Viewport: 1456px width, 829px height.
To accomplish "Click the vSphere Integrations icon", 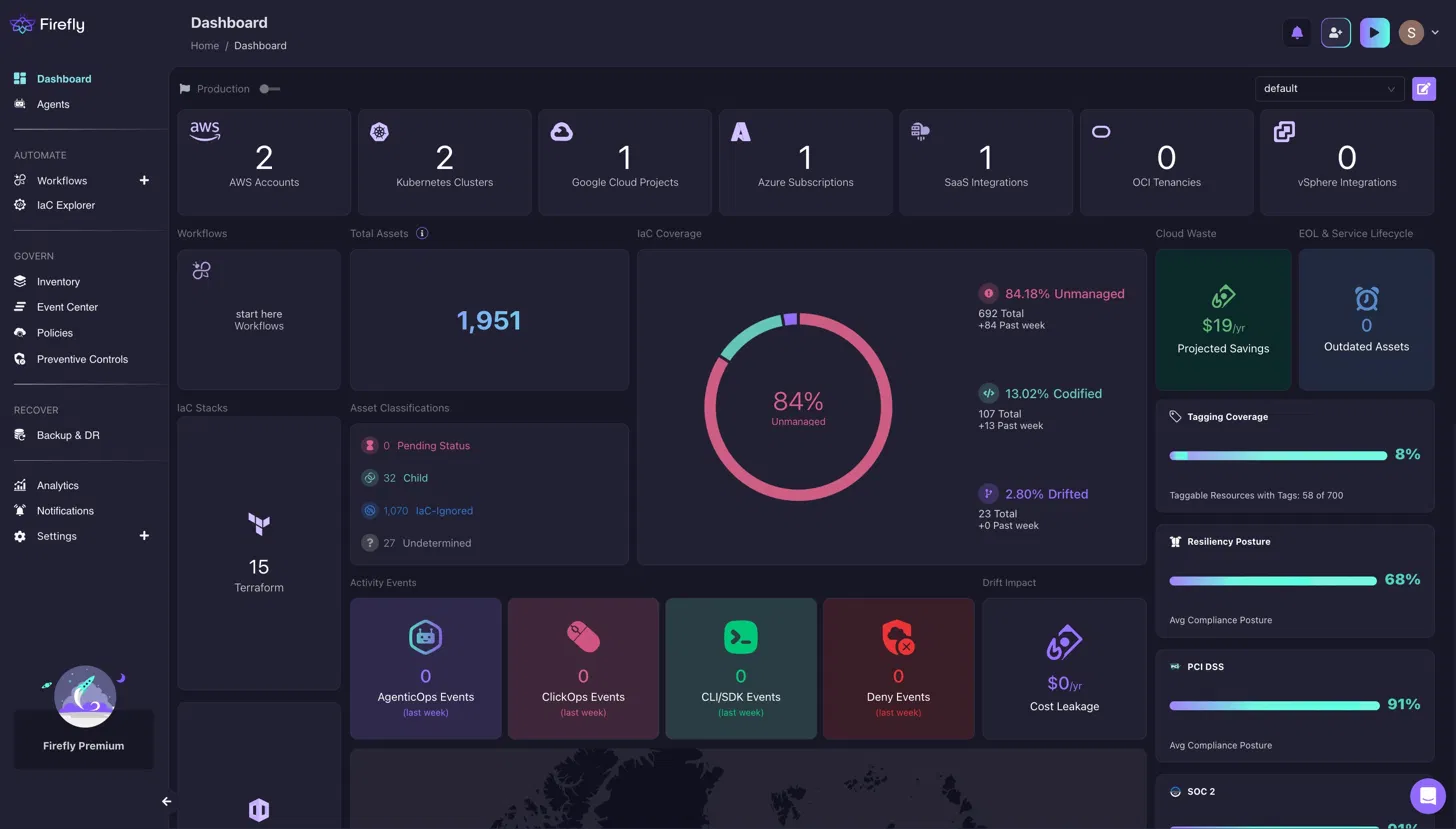I will coord(1284,132).
